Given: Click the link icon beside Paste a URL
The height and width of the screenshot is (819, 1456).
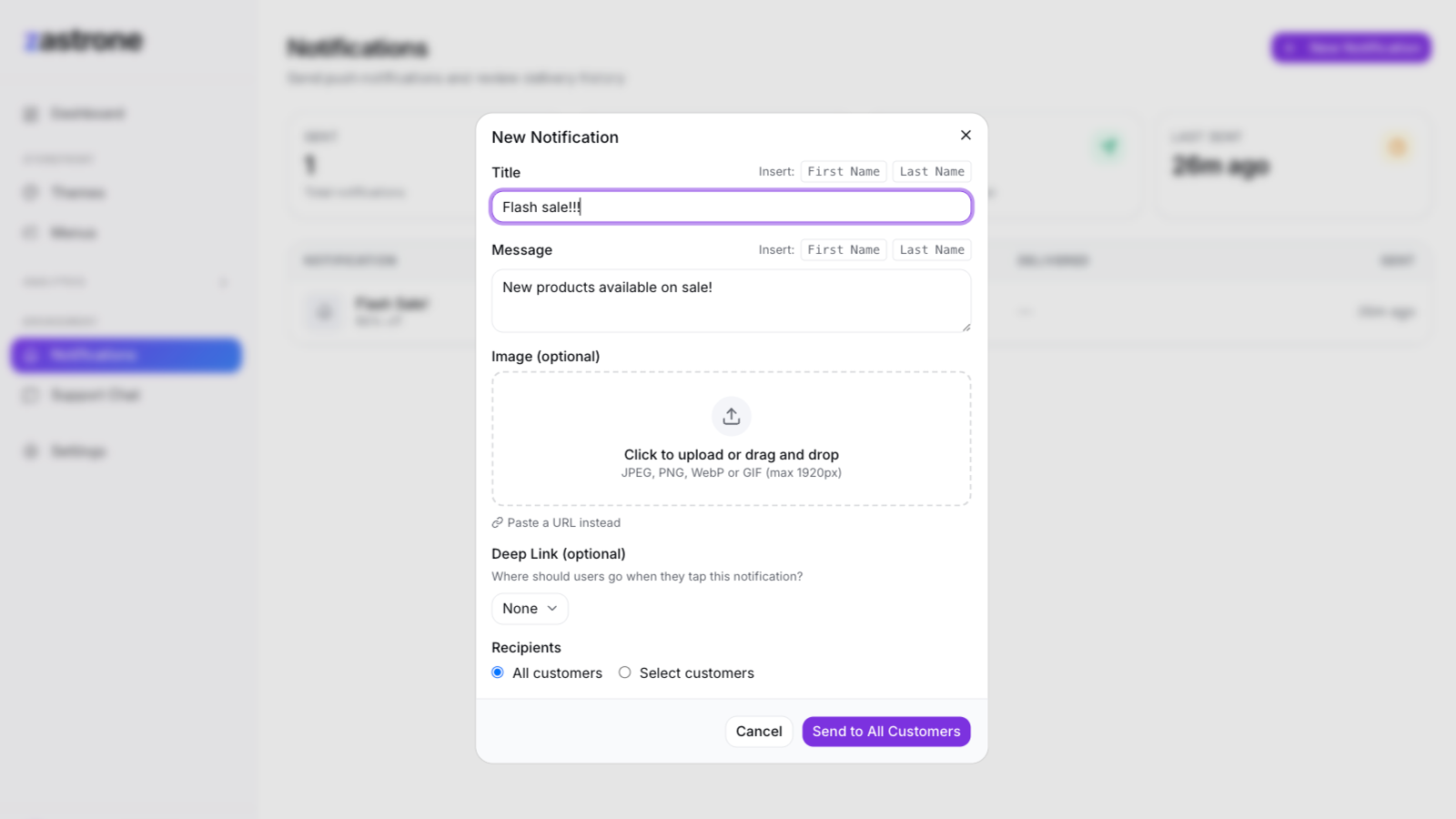Looking at the screenshot, I should pos(498,523).
